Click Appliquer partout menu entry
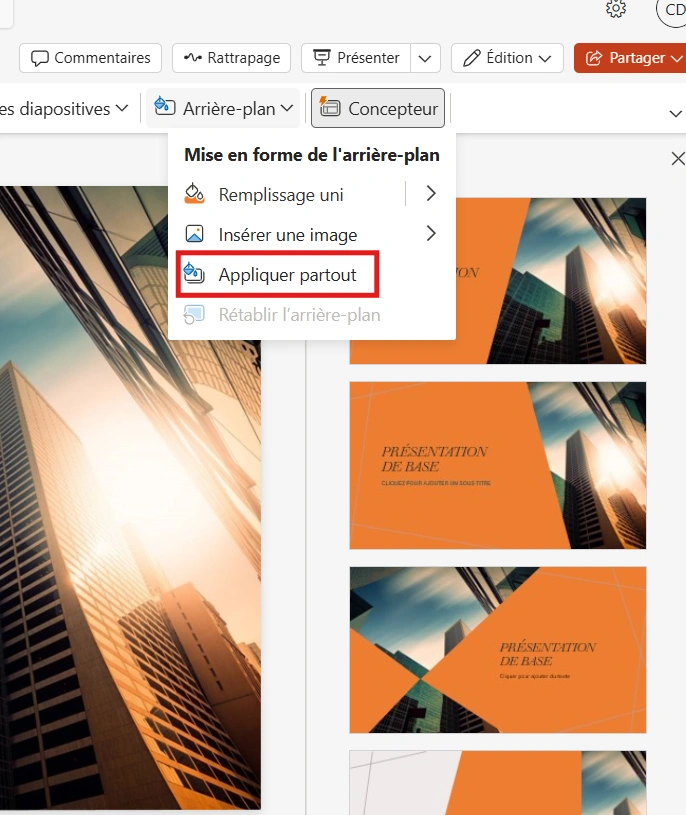 point(287,275)
